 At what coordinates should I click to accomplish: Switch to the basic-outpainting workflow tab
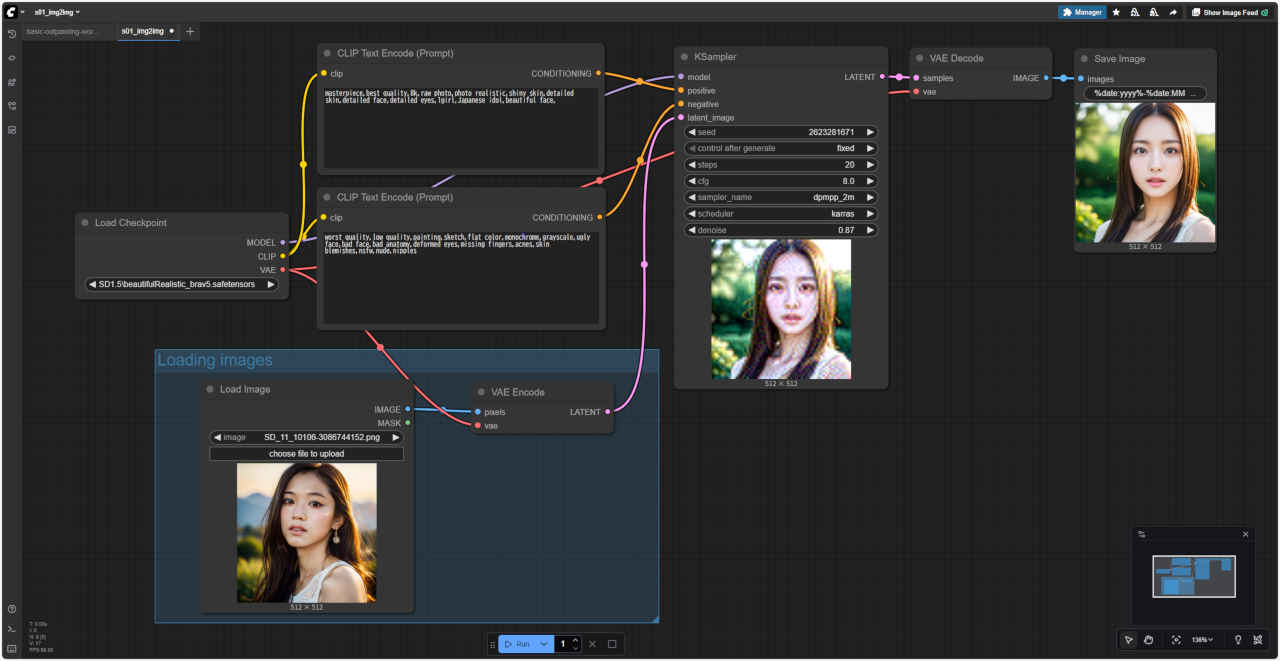(62, 31)
